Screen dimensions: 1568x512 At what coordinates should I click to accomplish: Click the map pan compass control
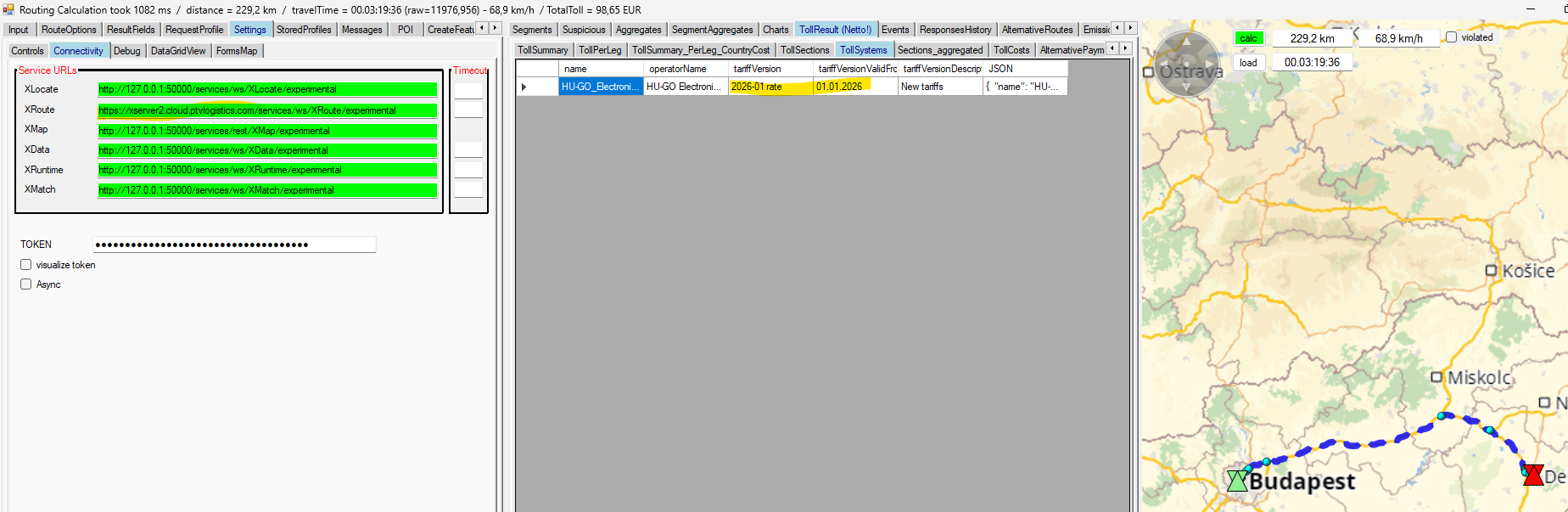[1187, 63]
